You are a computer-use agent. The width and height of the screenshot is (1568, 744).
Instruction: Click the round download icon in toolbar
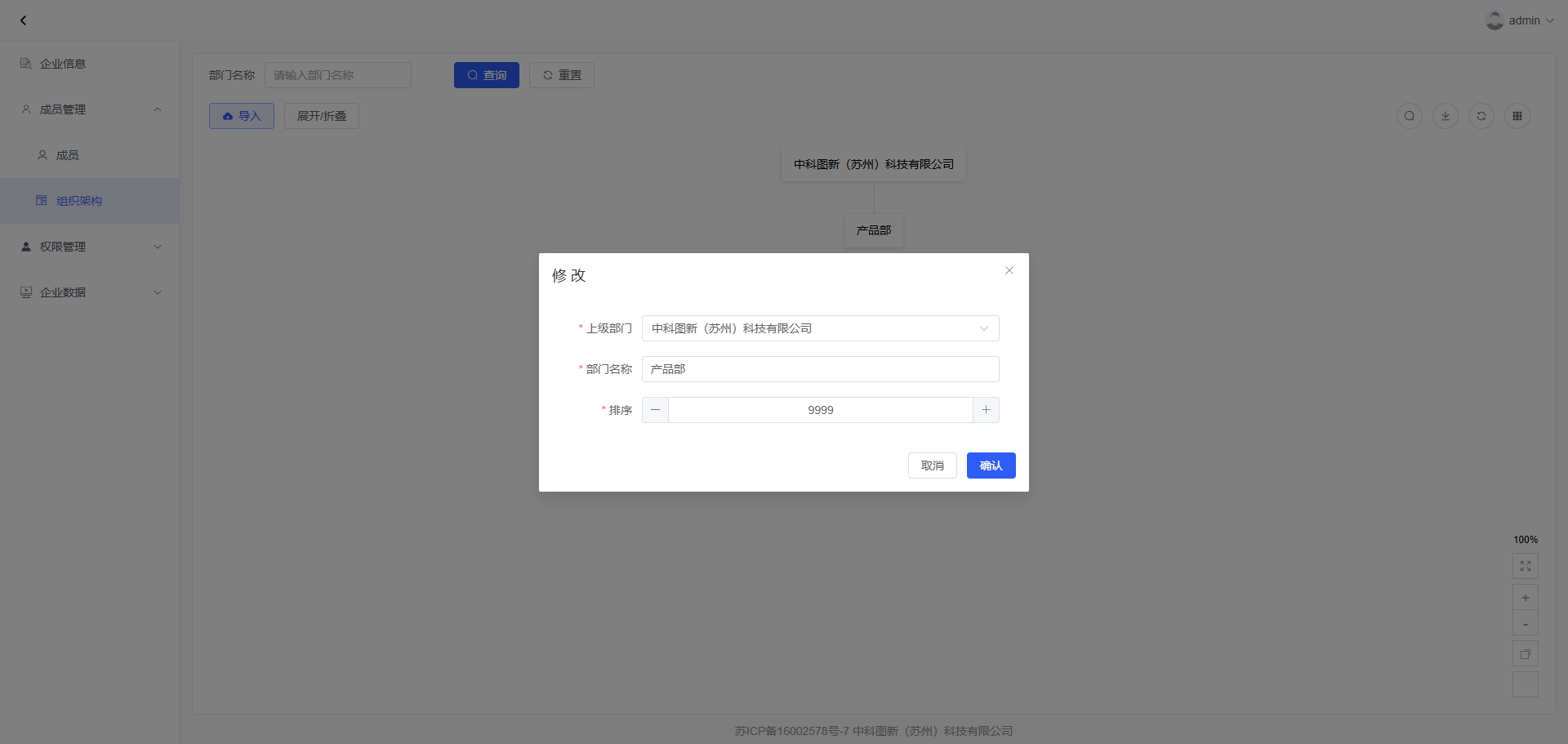(1445, 116)
